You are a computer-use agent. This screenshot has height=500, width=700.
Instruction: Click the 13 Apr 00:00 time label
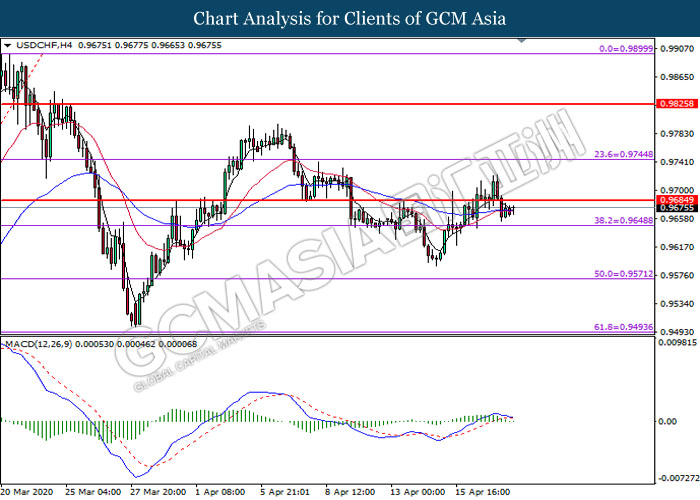point(417,492)
